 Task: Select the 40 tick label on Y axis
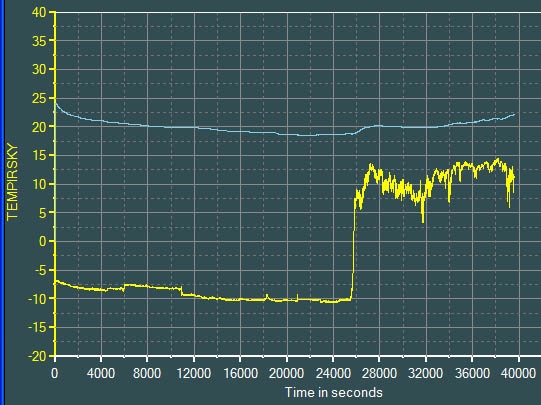pyautogui.click(x=39, y=12)
